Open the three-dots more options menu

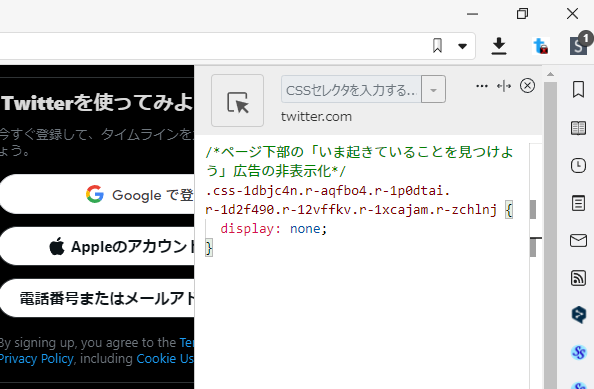481,86
